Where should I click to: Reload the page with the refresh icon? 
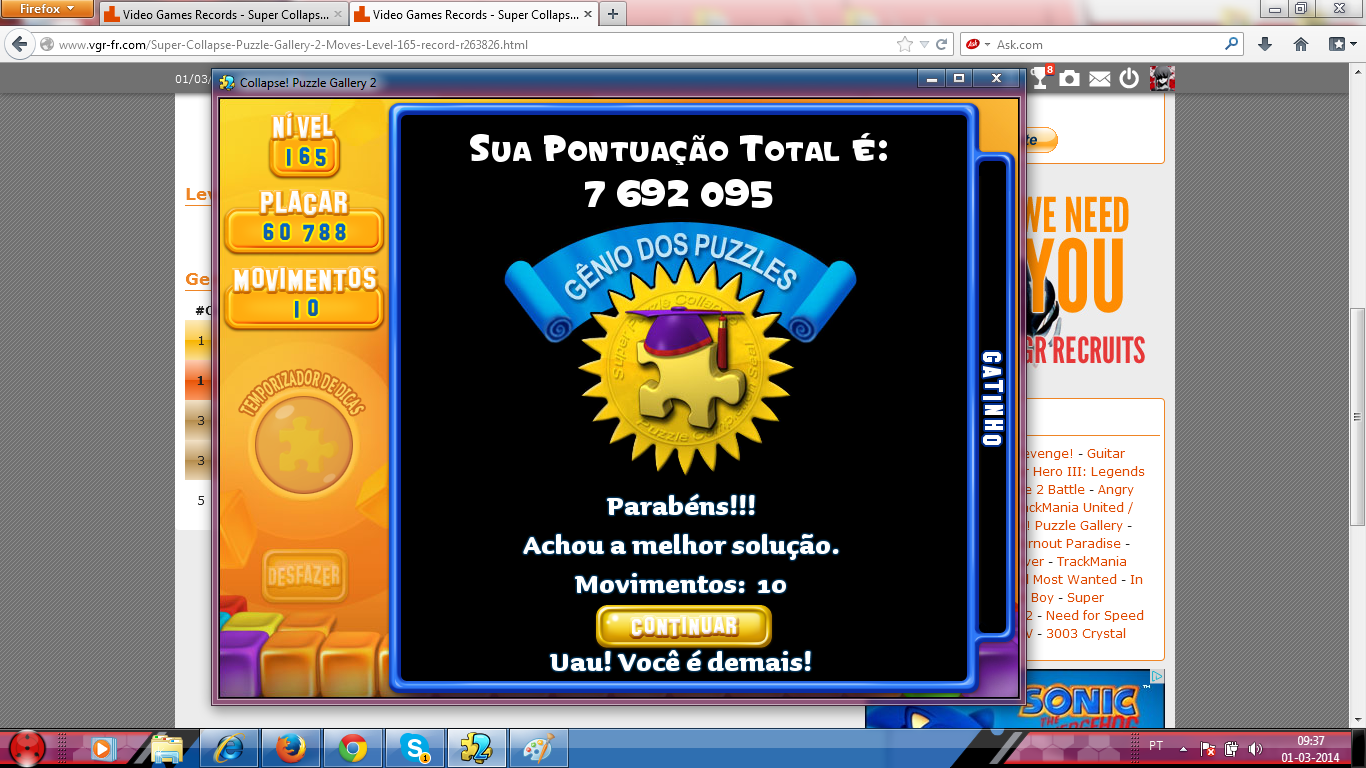pos(941,44)
